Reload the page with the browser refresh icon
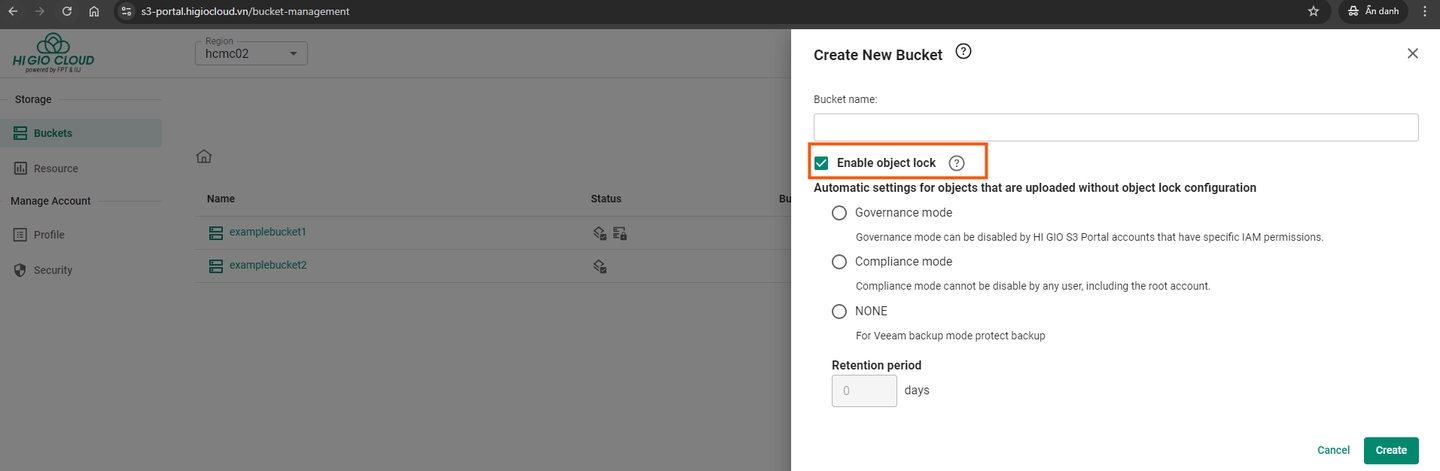 (x=67, y=11)
